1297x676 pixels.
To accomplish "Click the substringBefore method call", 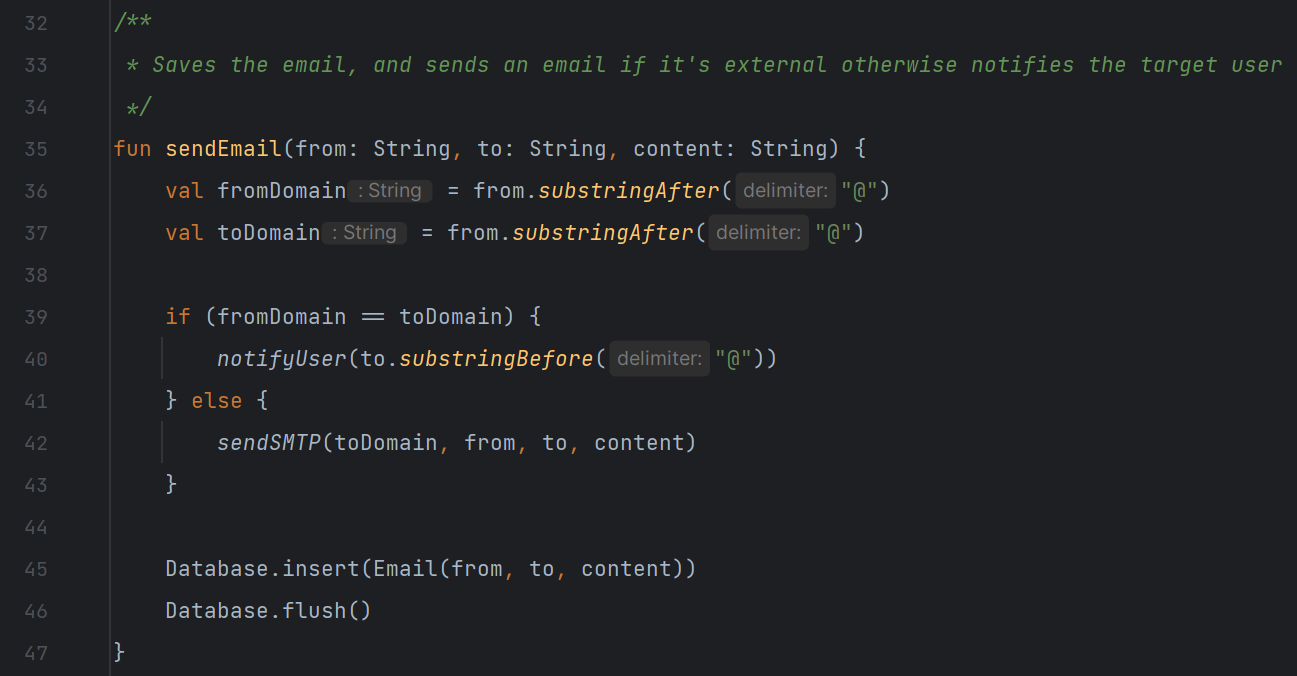I will tap(496, 359).
